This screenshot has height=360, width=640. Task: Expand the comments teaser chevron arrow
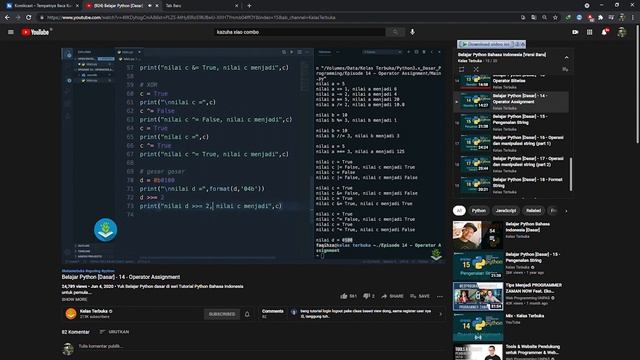[440, 314]
